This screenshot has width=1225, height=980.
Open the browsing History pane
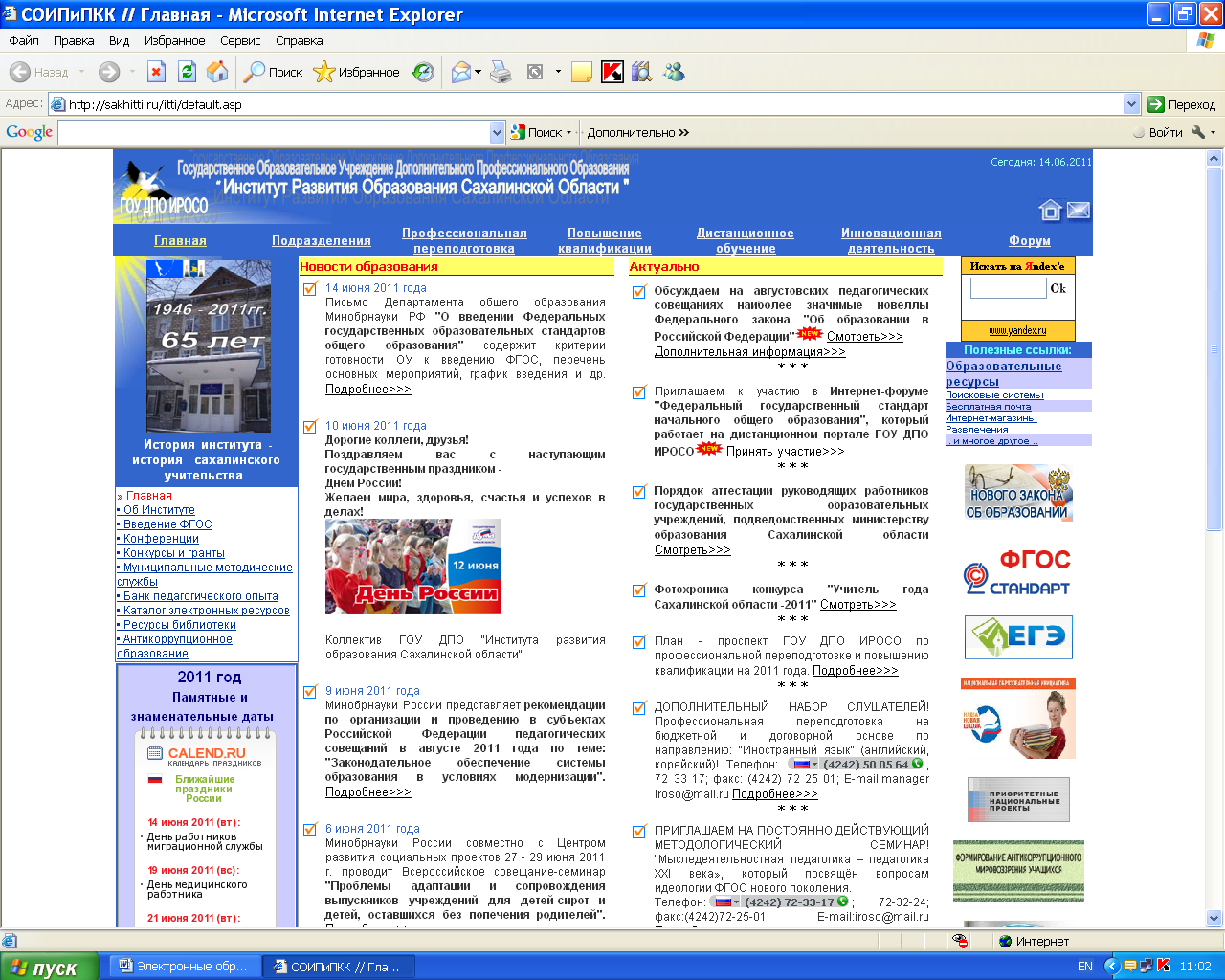click(x=423, y=72)
